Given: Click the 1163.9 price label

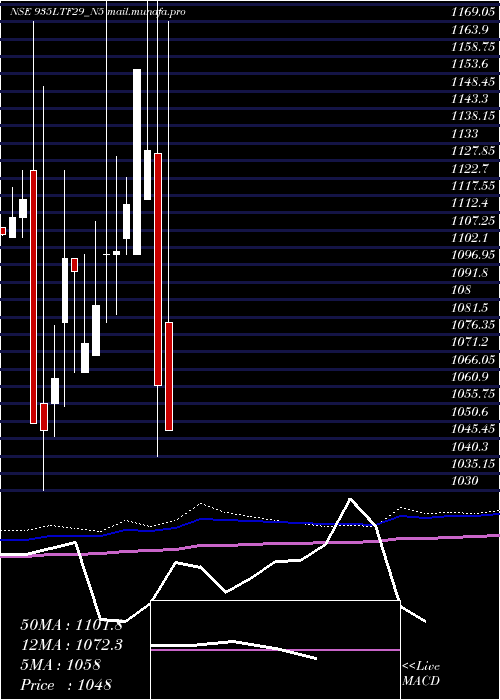Looking at the screenshot, I should [x=470, y=30].
